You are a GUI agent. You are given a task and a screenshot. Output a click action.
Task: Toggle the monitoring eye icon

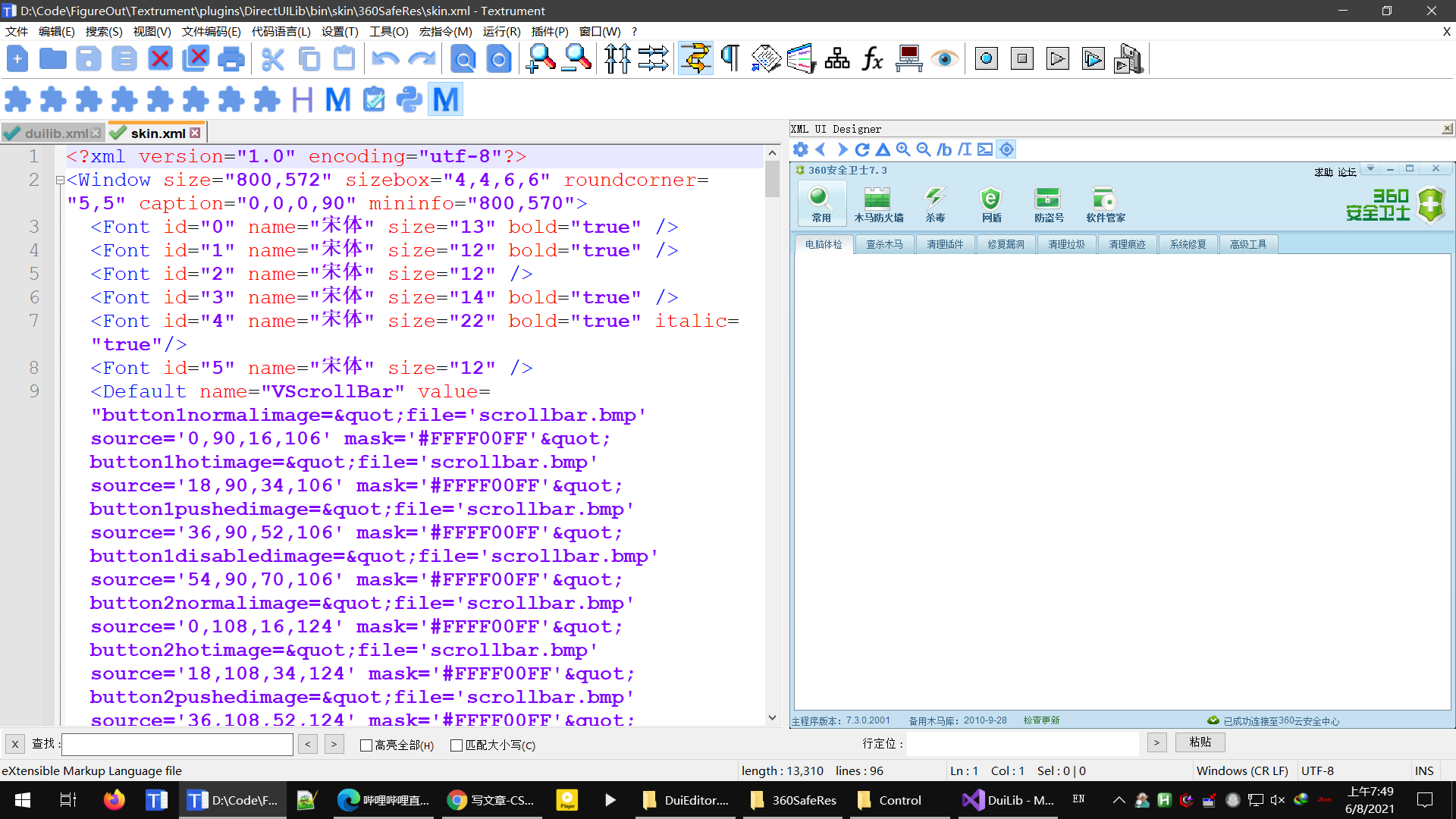click(x=944, y=58)
